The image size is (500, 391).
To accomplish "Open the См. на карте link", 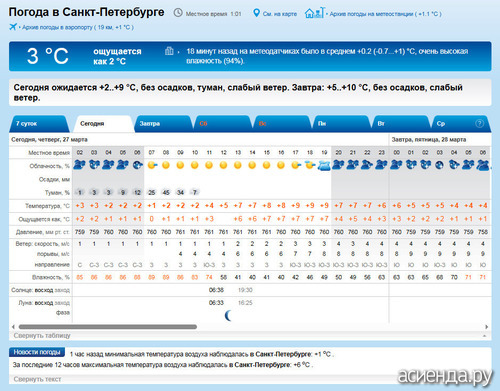I will 280,14.
